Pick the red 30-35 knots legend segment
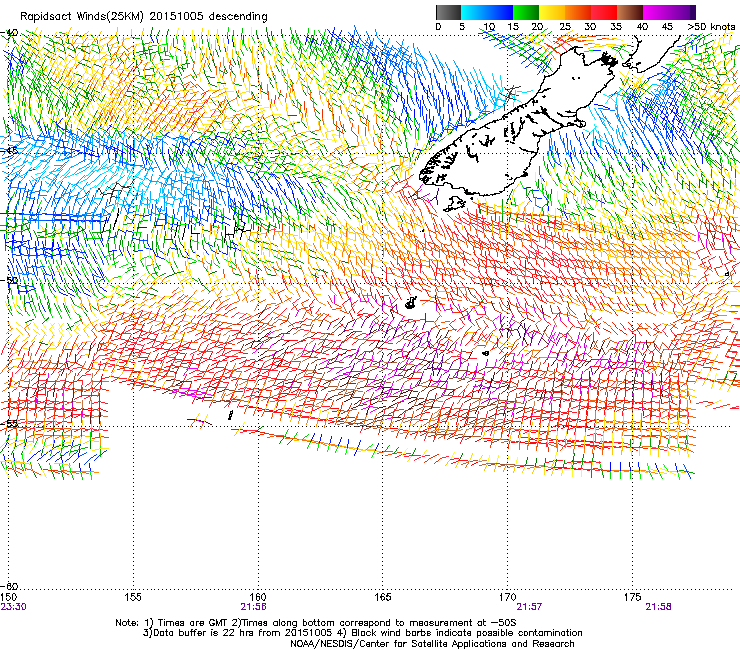Image resolution: width=740 pixels, height=650 pixels. pos(604,12)
